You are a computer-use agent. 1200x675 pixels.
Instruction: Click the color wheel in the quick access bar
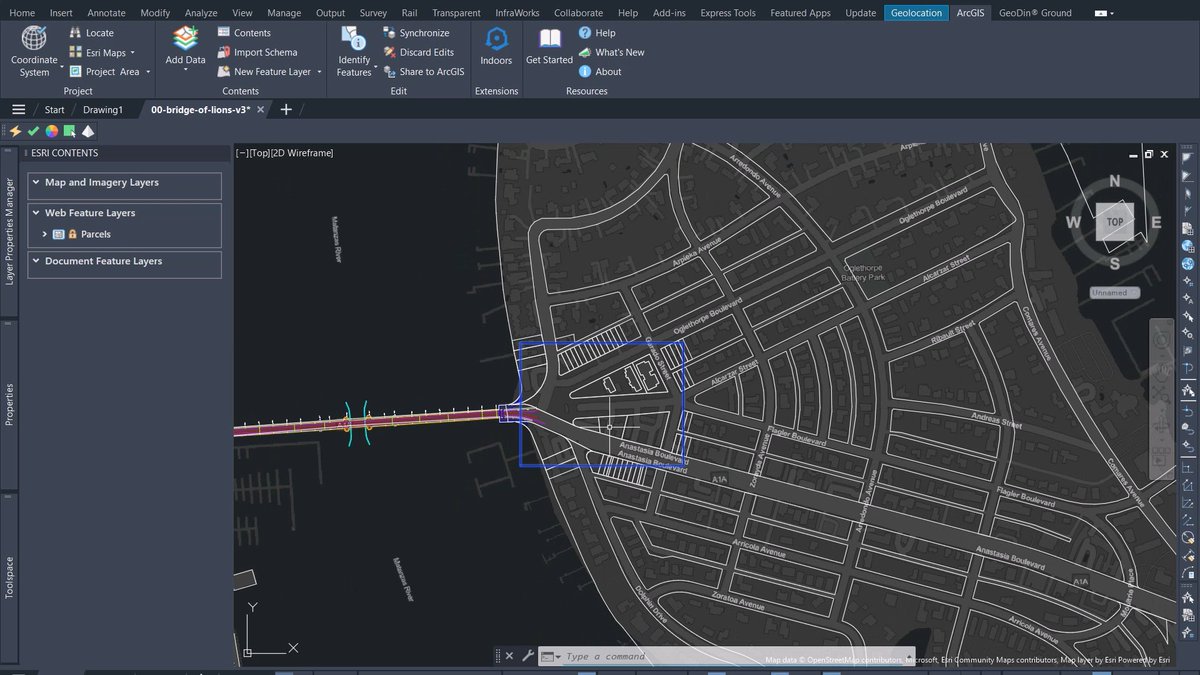tap(51, 130)
